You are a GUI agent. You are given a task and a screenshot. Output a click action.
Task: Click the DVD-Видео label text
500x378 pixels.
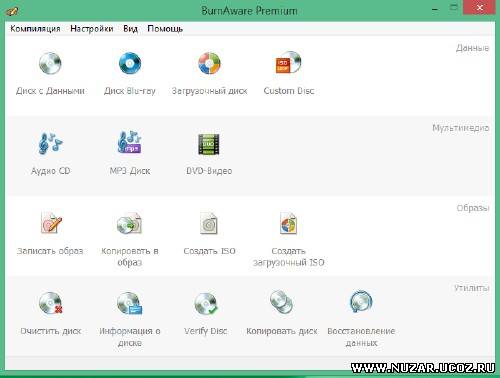click(209, 171)
